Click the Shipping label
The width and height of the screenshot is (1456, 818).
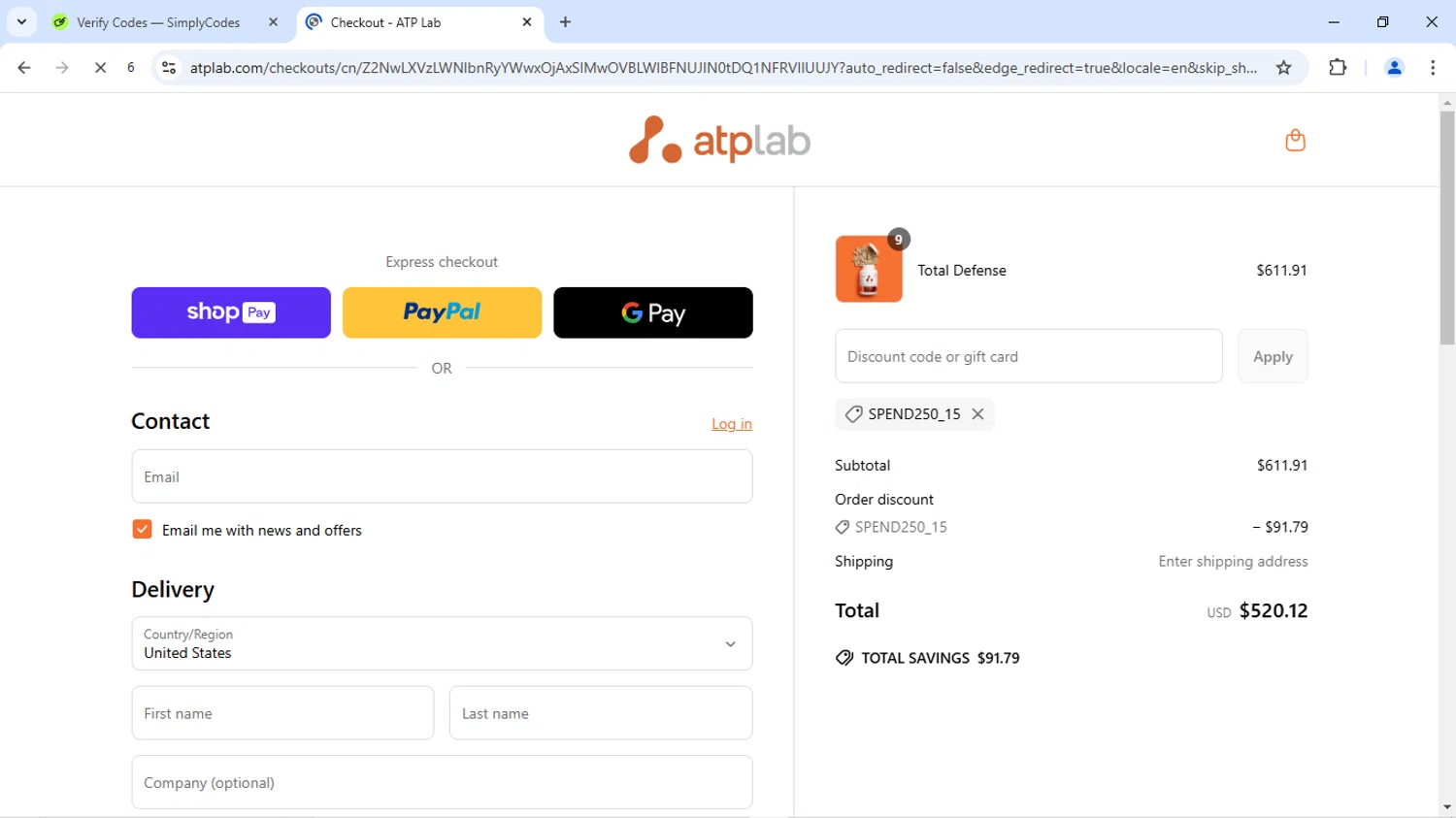(x=864, y=562)
